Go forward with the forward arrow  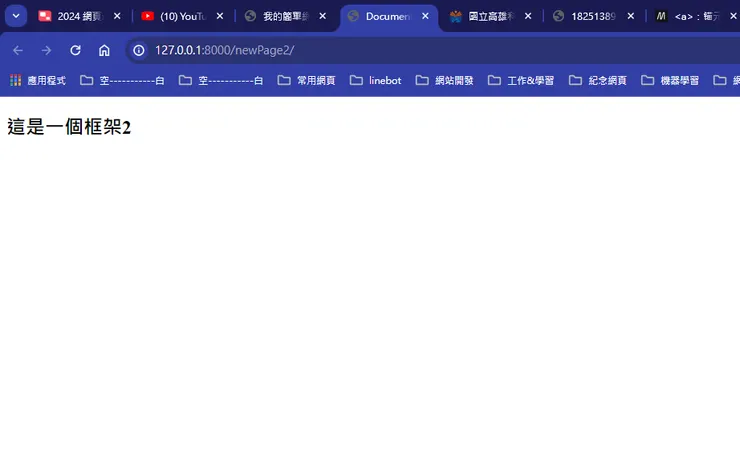click(46, 50)
